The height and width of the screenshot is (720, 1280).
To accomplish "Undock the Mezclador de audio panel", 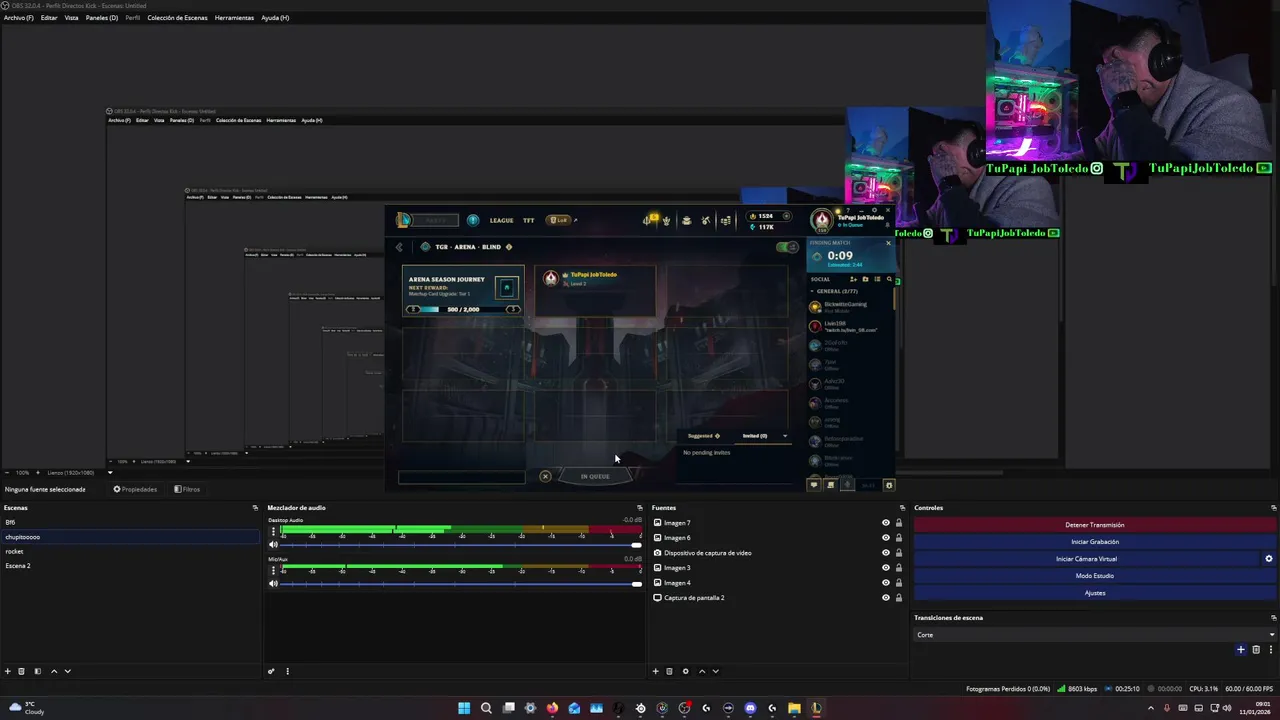I will click(640, 508).
